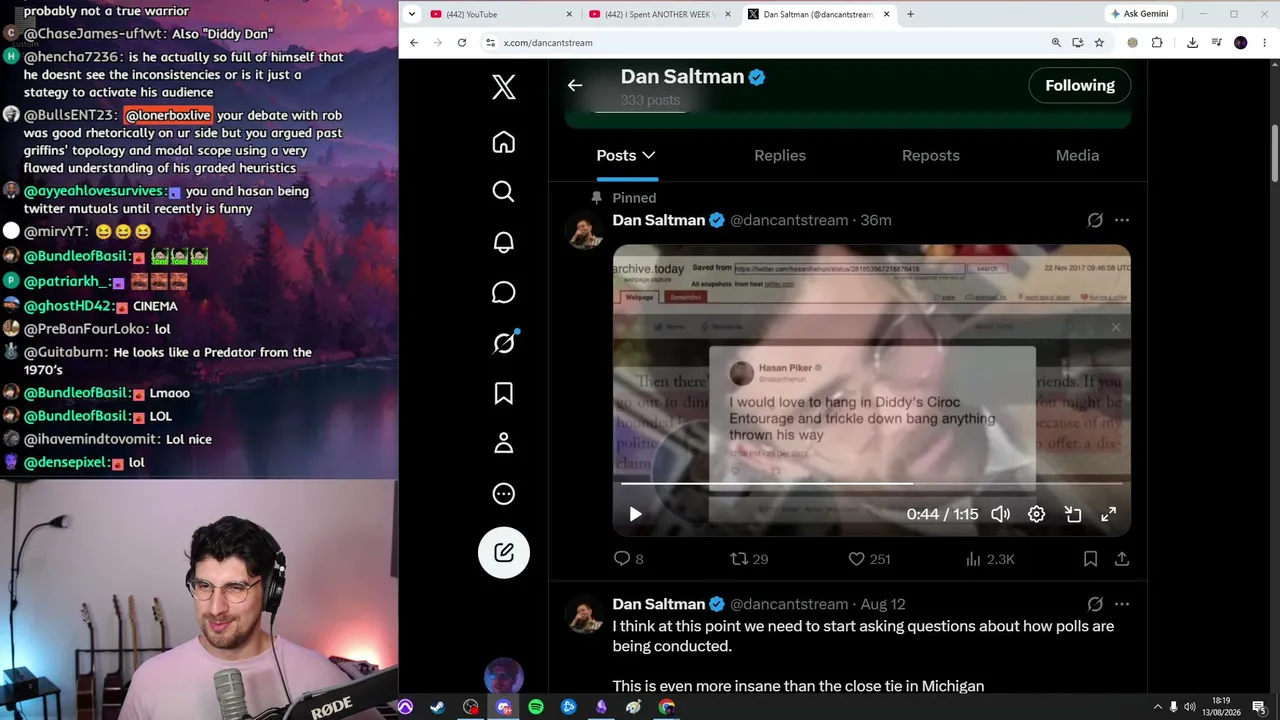Switch to the Replies tab
This screenshot has height=720, width=1280.
click(x=780, y=155)
